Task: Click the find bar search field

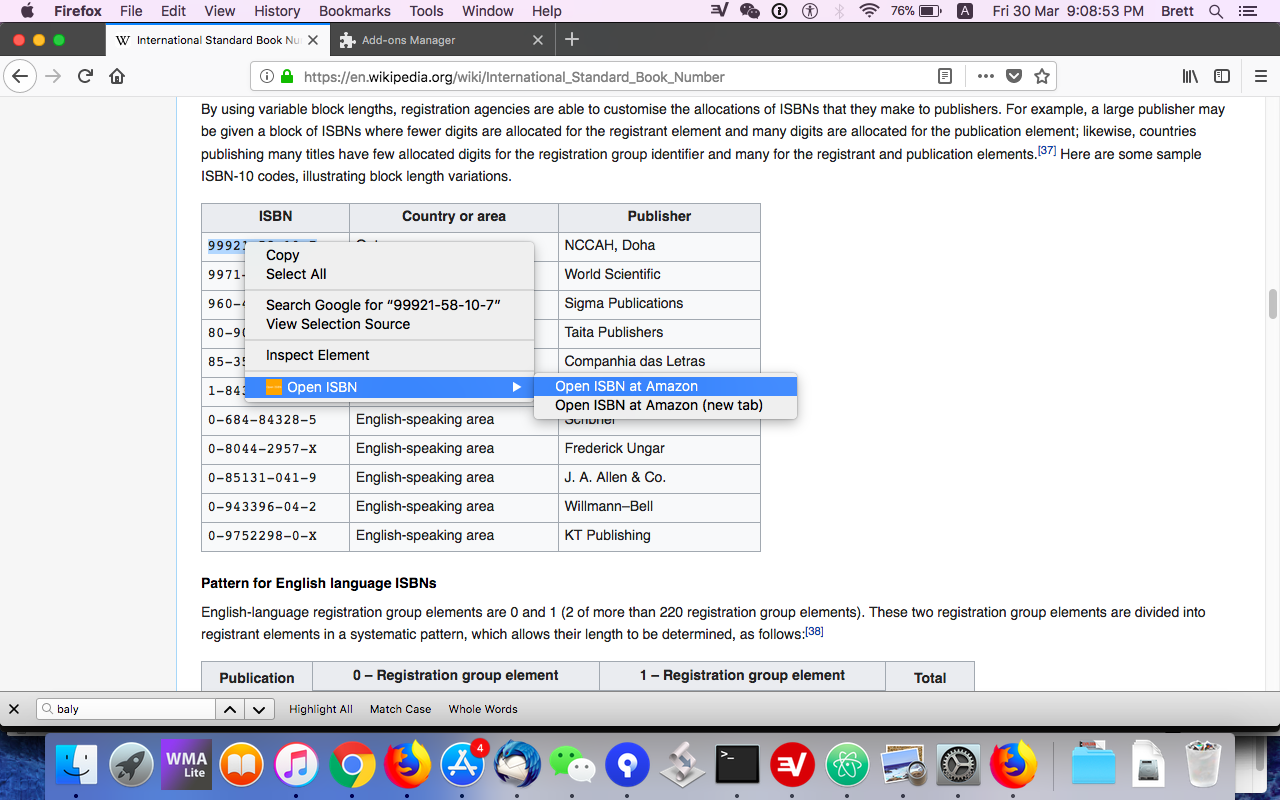Action: 125,709
